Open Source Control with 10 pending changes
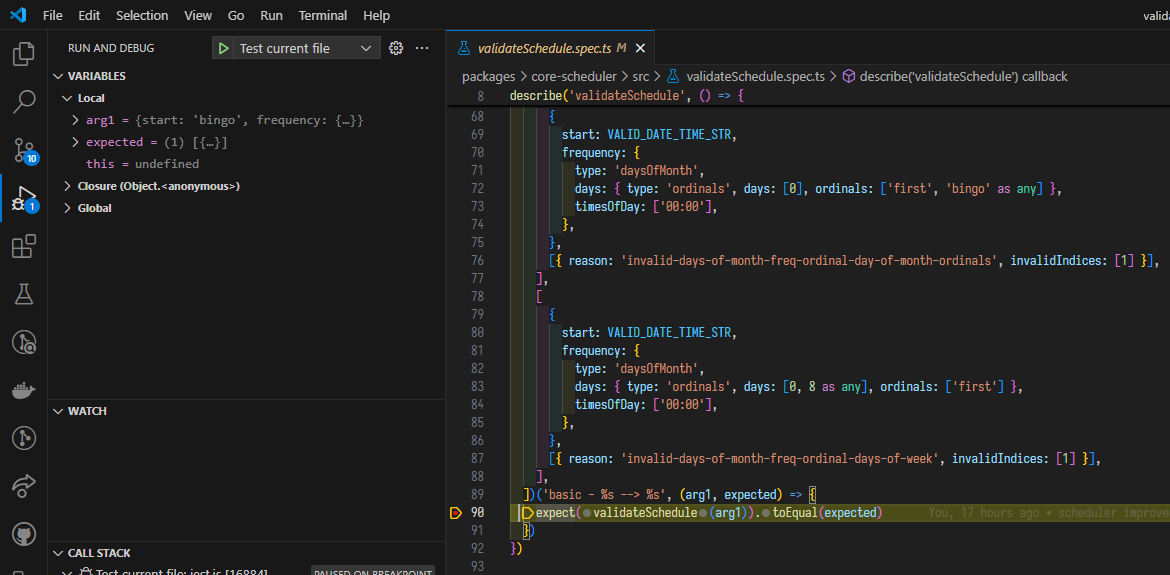1170x575 pixels. point(24,150)
